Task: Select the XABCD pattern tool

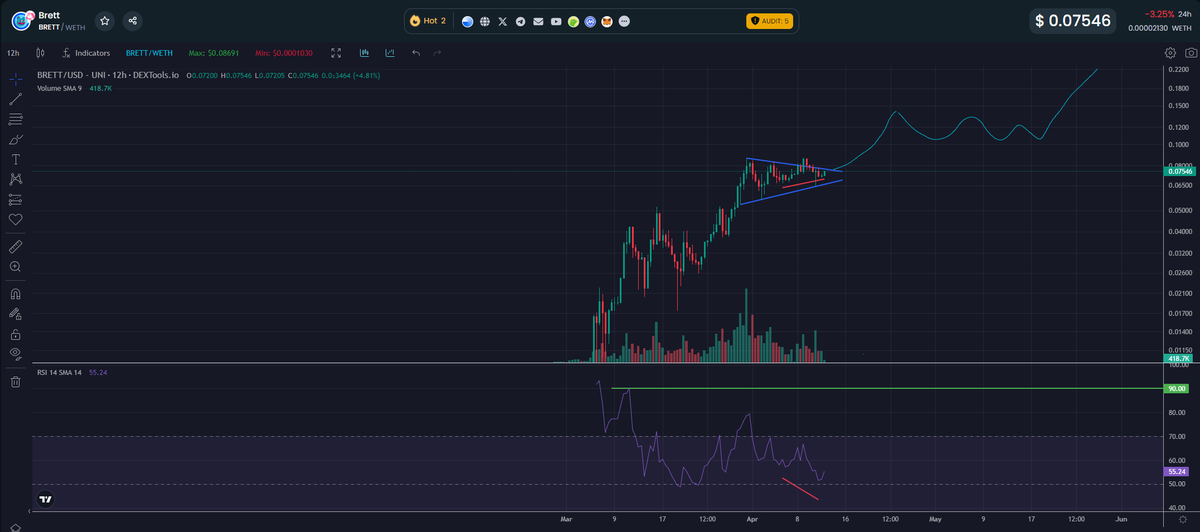Action: (15, 179)
